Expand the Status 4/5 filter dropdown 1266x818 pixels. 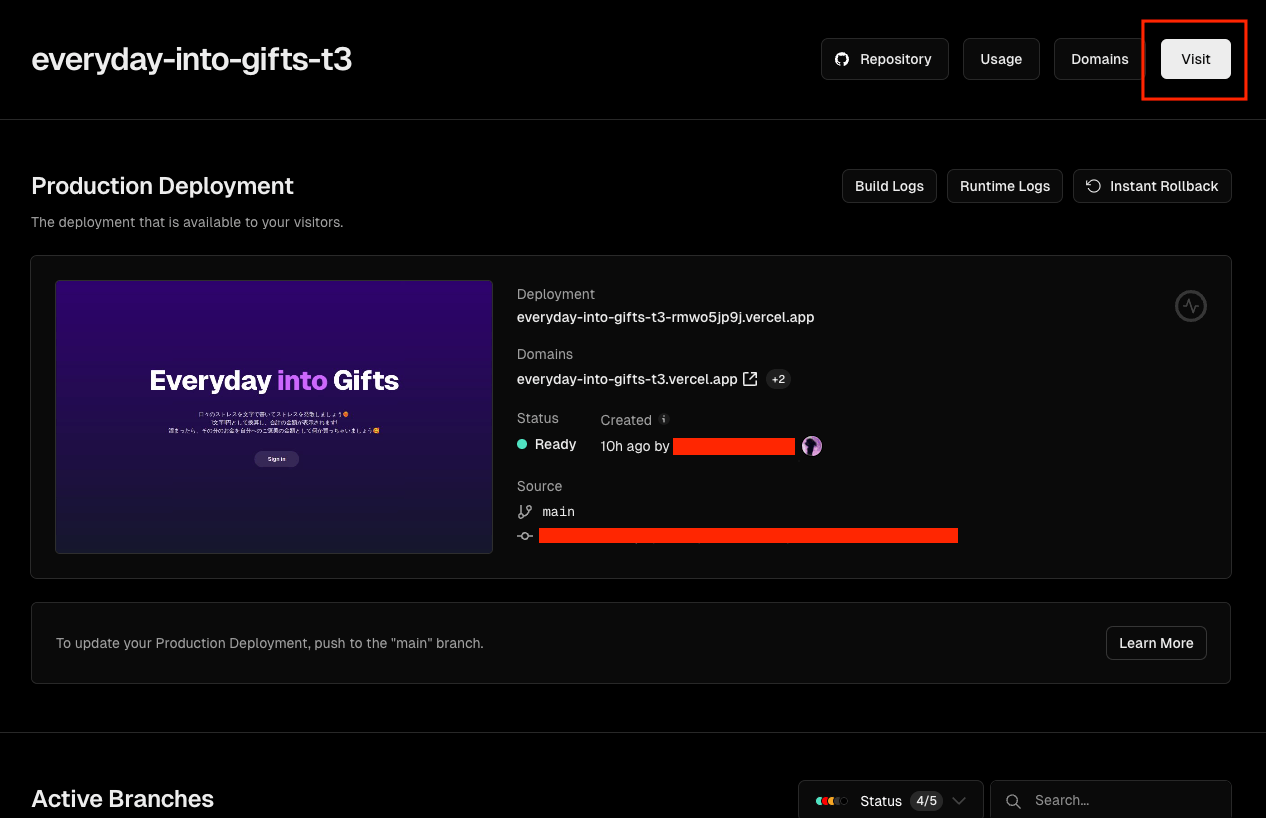[x=890, y=801]
